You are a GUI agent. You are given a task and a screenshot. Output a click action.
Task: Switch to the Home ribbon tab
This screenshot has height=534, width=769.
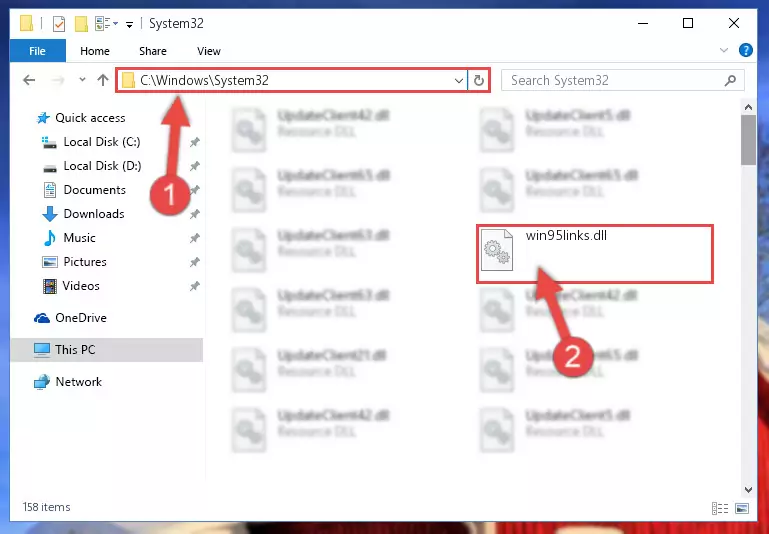(x=95, y=51)
